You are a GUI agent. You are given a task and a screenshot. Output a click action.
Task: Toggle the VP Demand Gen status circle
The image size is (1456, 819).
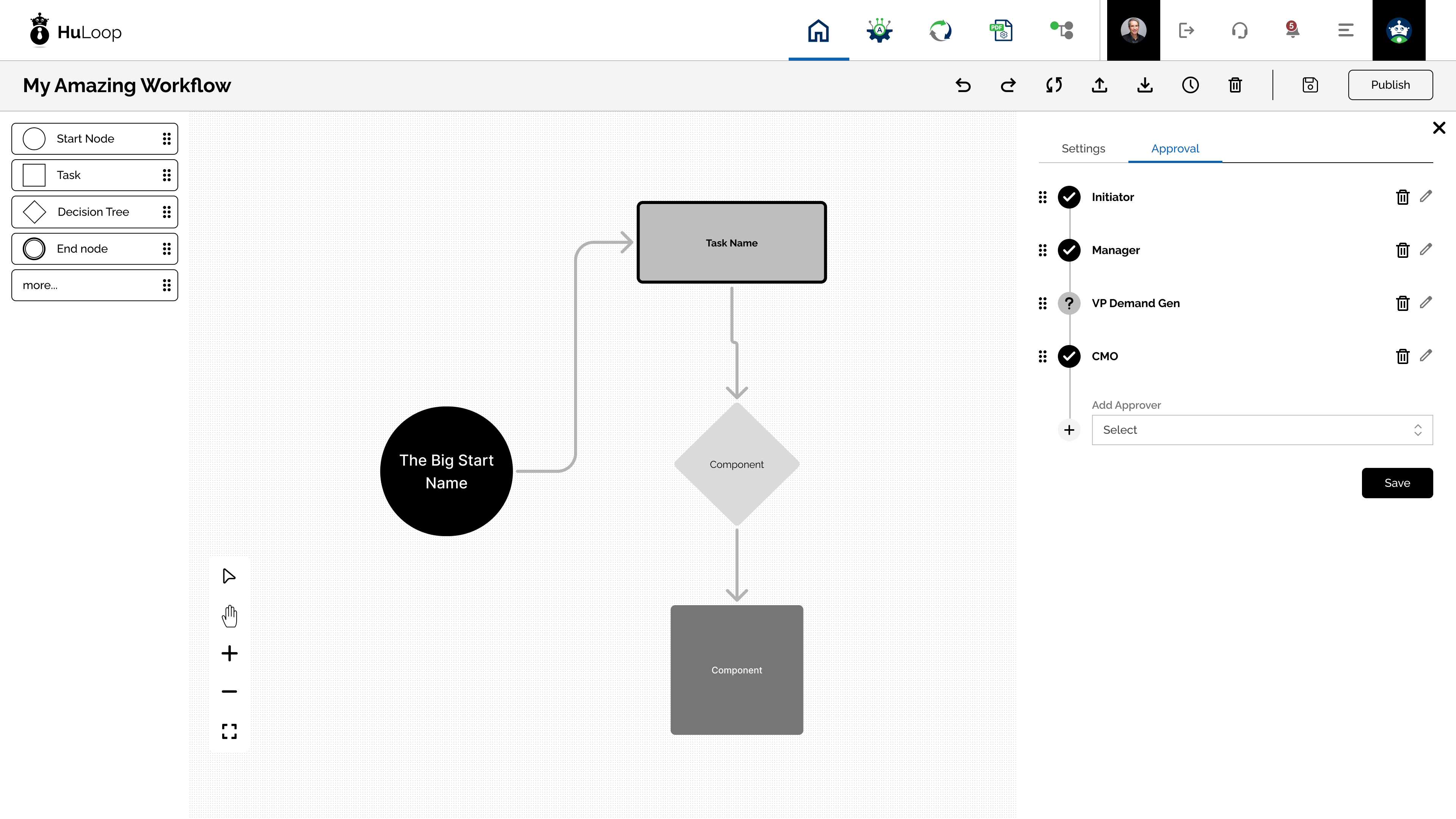pos(1069,303)
